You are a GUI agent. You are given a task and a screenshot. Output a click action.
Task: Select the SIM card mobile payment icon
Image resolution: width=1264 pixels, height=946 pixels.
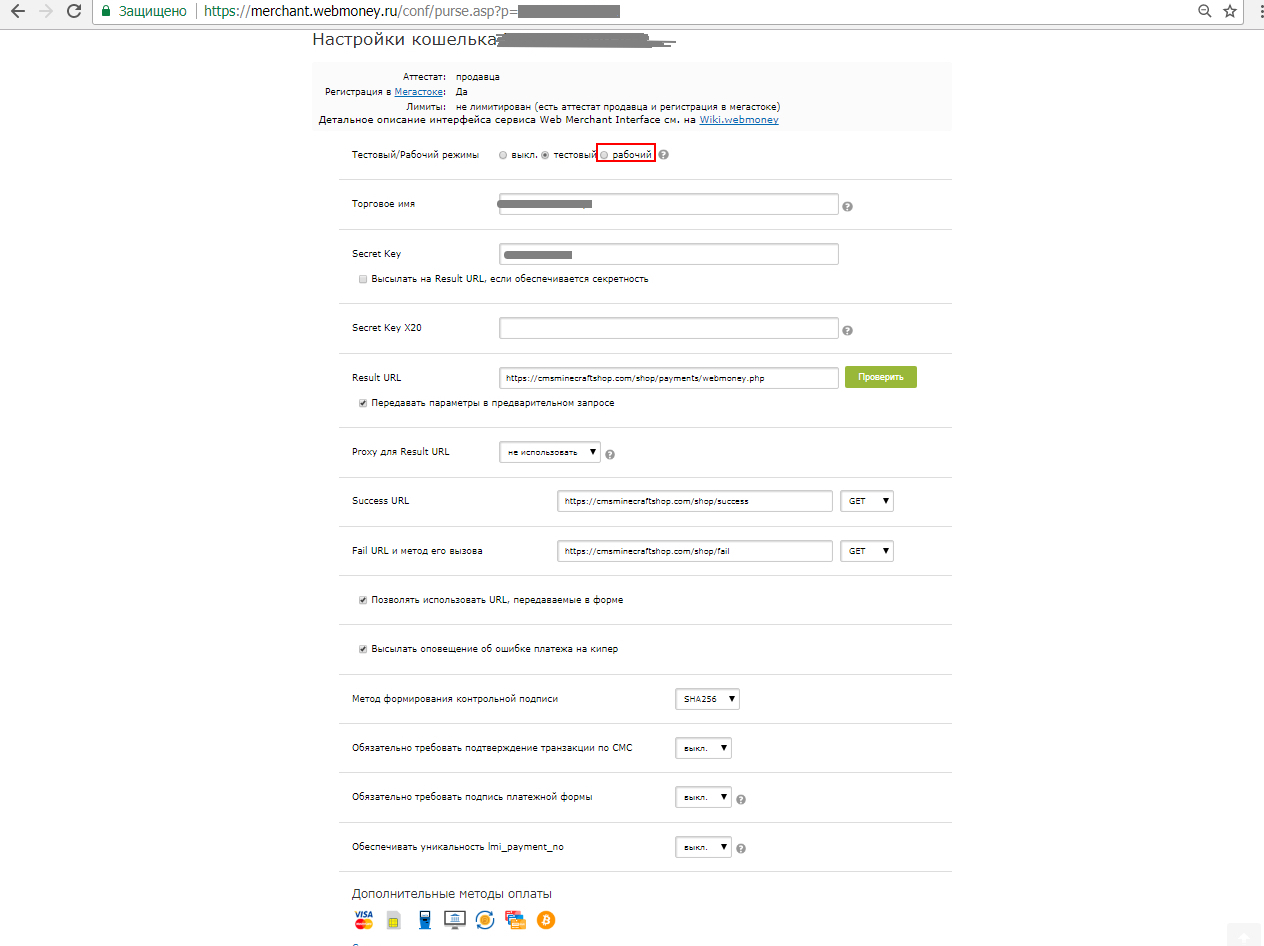[393, 920]
